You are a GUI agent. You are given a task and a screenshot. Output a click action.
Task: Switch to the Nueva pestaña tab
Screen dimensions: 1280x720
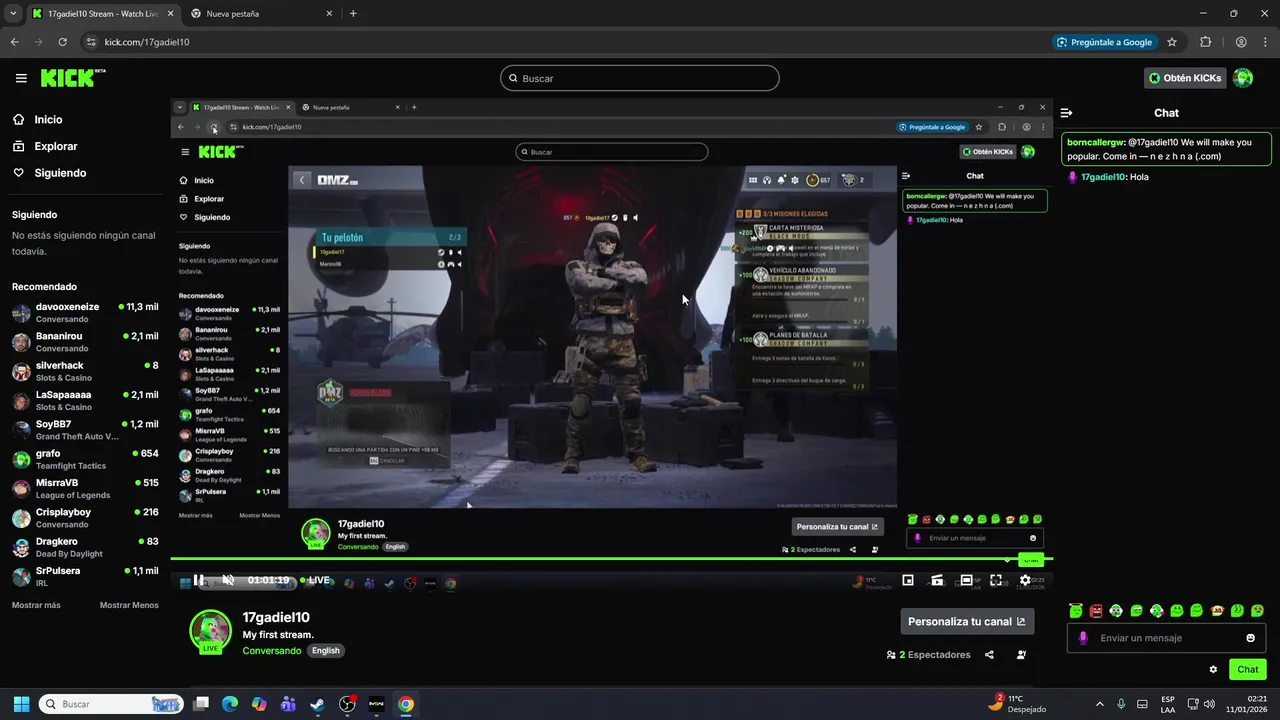pyautogui.click(x=260, y=14)
